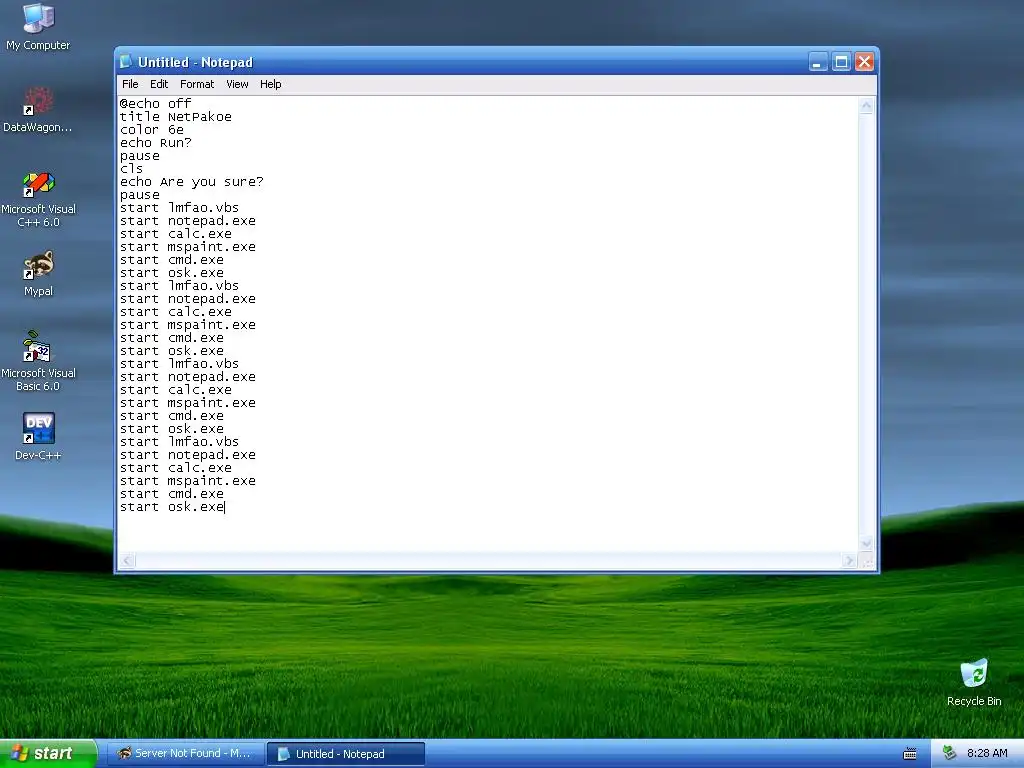Viewport: 1024px width, 768px height.
Task: Click the 'cls' line
Action: (131, 168)
